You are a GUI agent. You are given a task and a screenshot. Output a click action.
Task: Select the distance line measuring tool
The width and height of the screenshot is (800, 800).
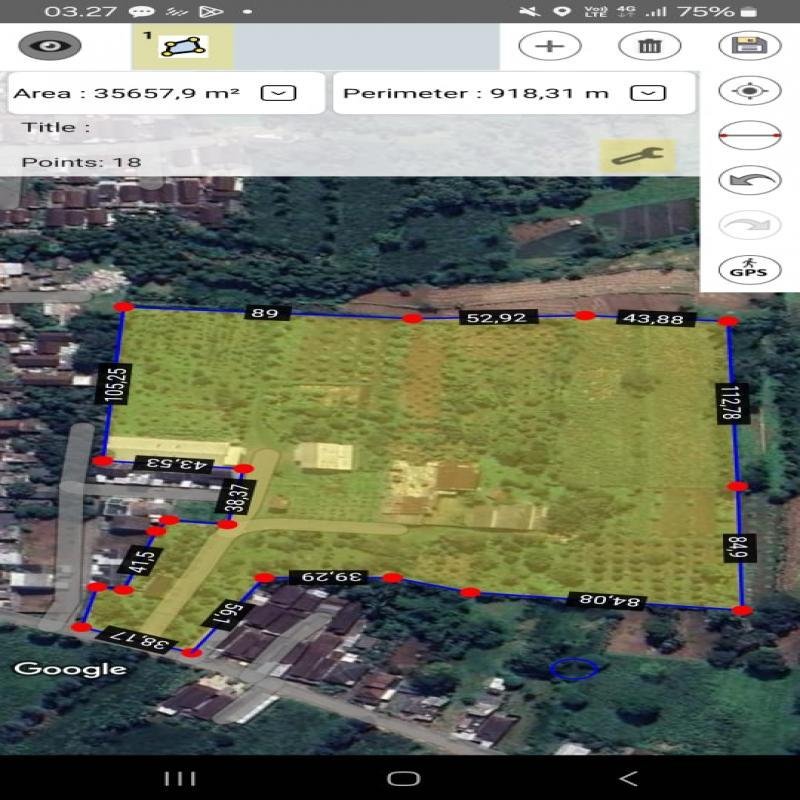tap(749, 136)
